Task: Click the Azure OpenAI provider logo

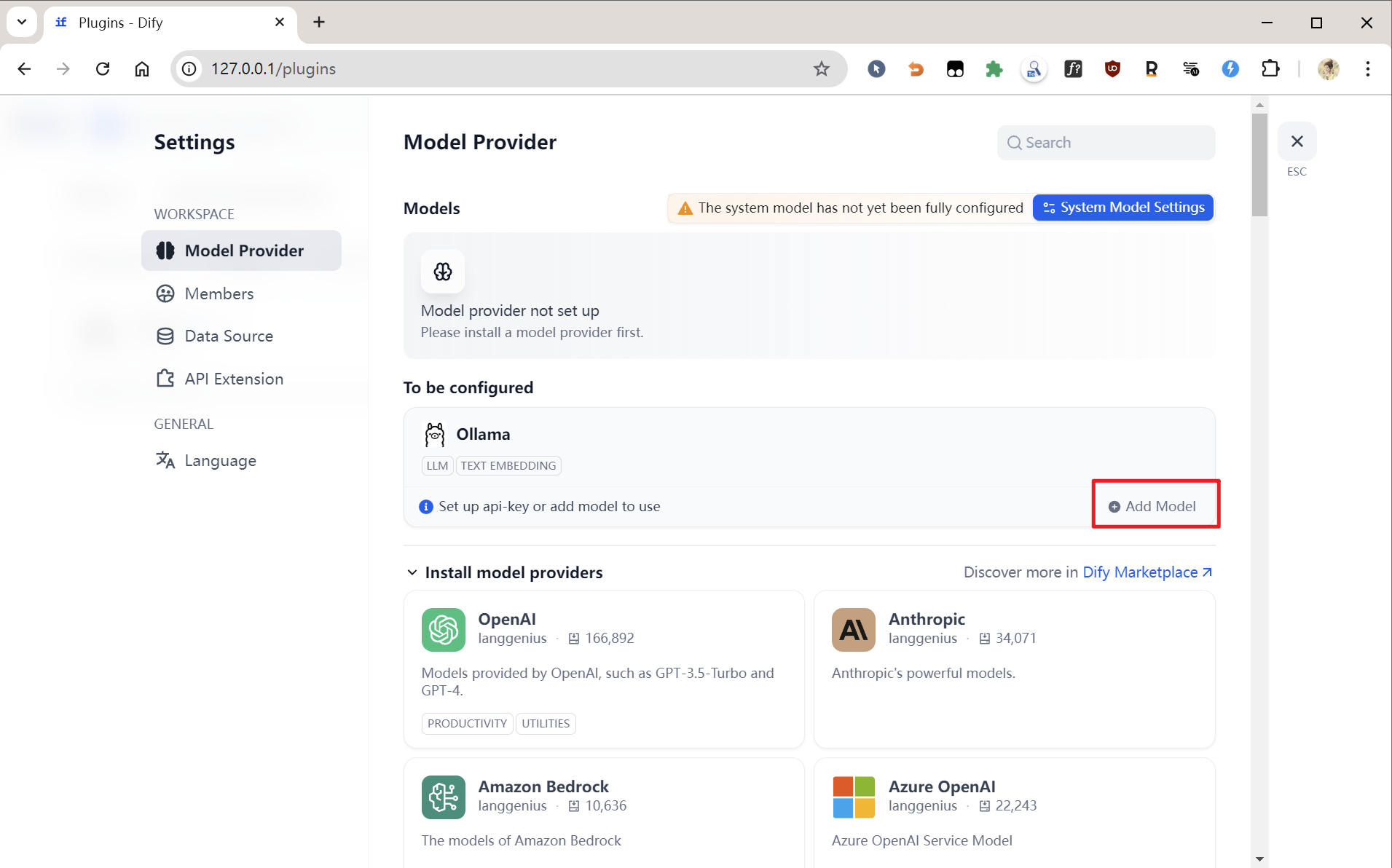Action: (853, 797)
